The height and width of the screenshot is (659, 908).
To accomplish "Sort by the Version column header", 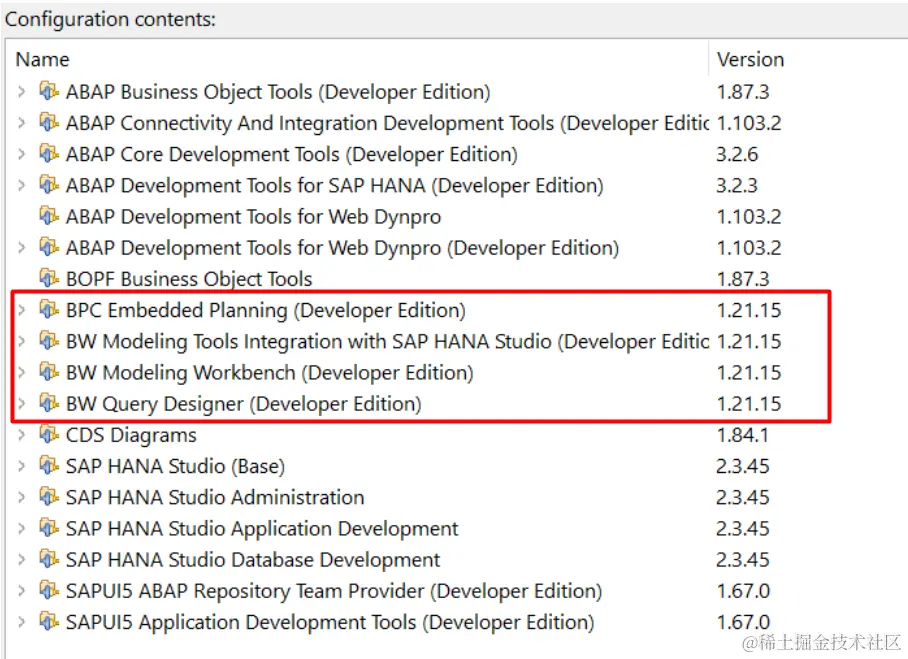I will pyautogui.click(x=750, y=59).
